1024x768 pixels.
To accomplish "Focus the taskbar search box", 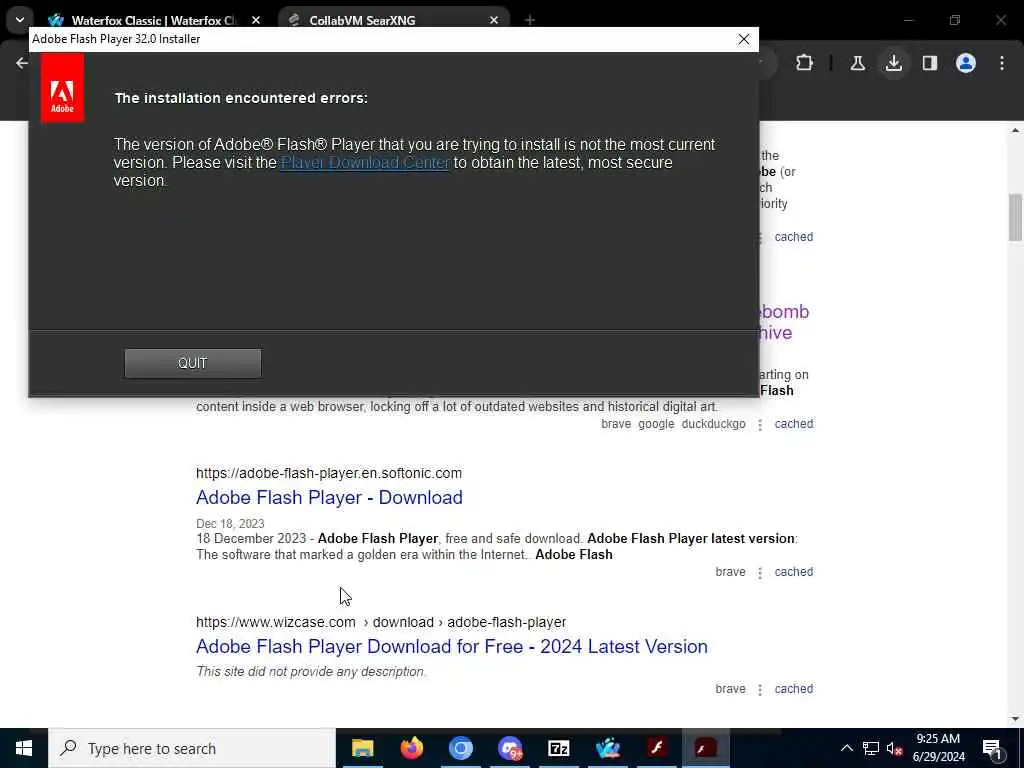I will 191,748.
